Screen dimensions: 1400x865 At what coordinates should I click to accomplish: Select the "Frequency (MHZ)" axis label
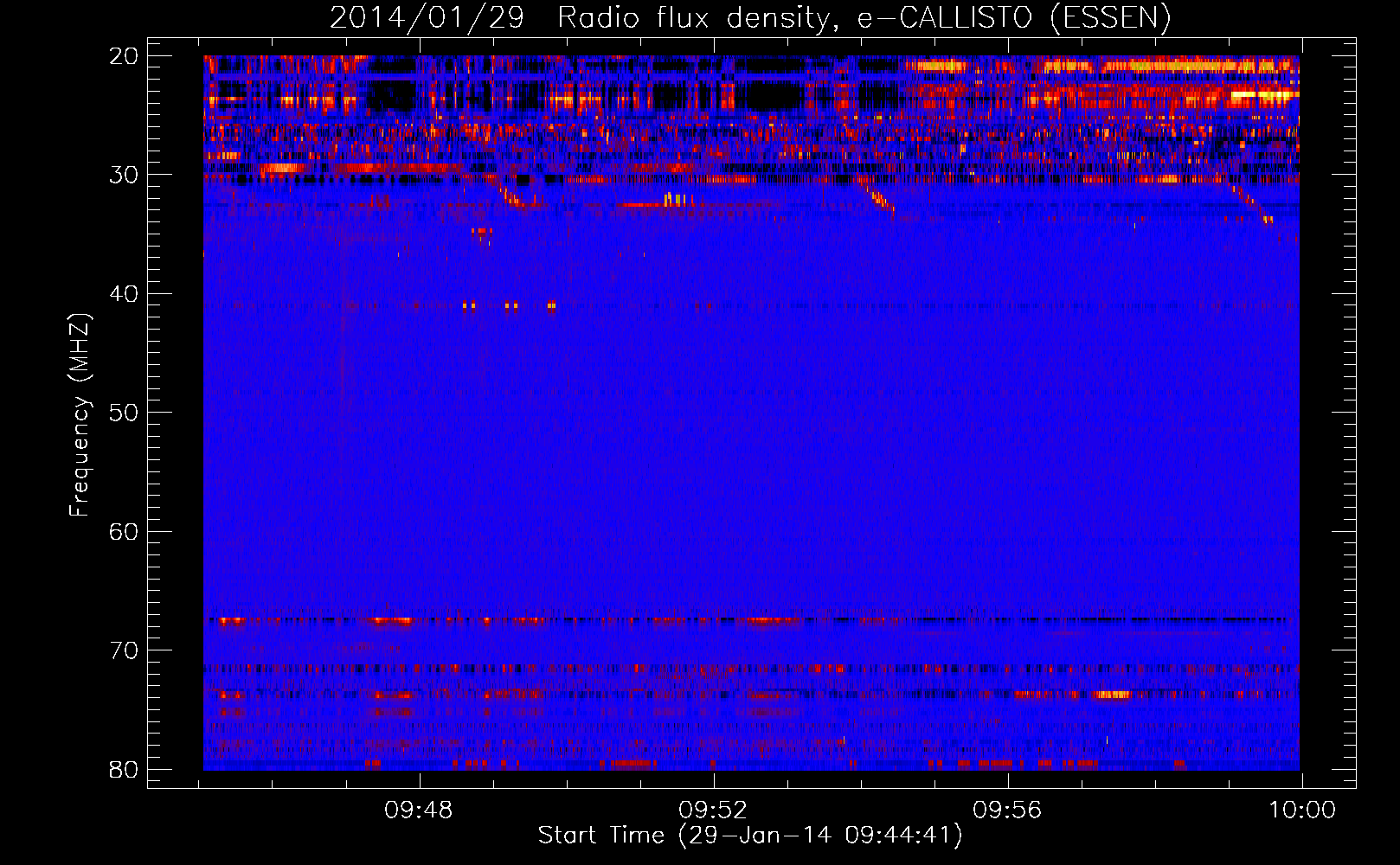[x=80, y=415]
